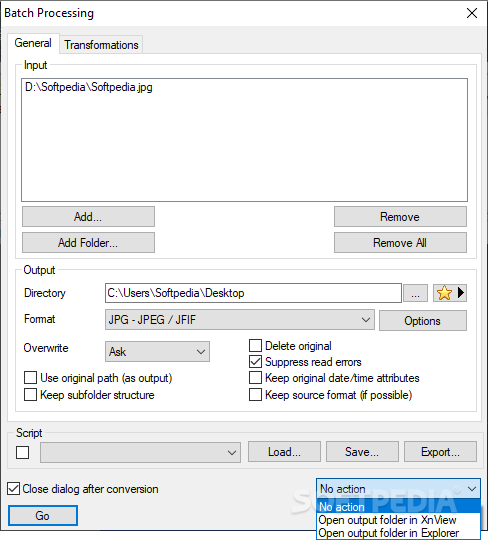Switch to the General tab

point(33,43)
